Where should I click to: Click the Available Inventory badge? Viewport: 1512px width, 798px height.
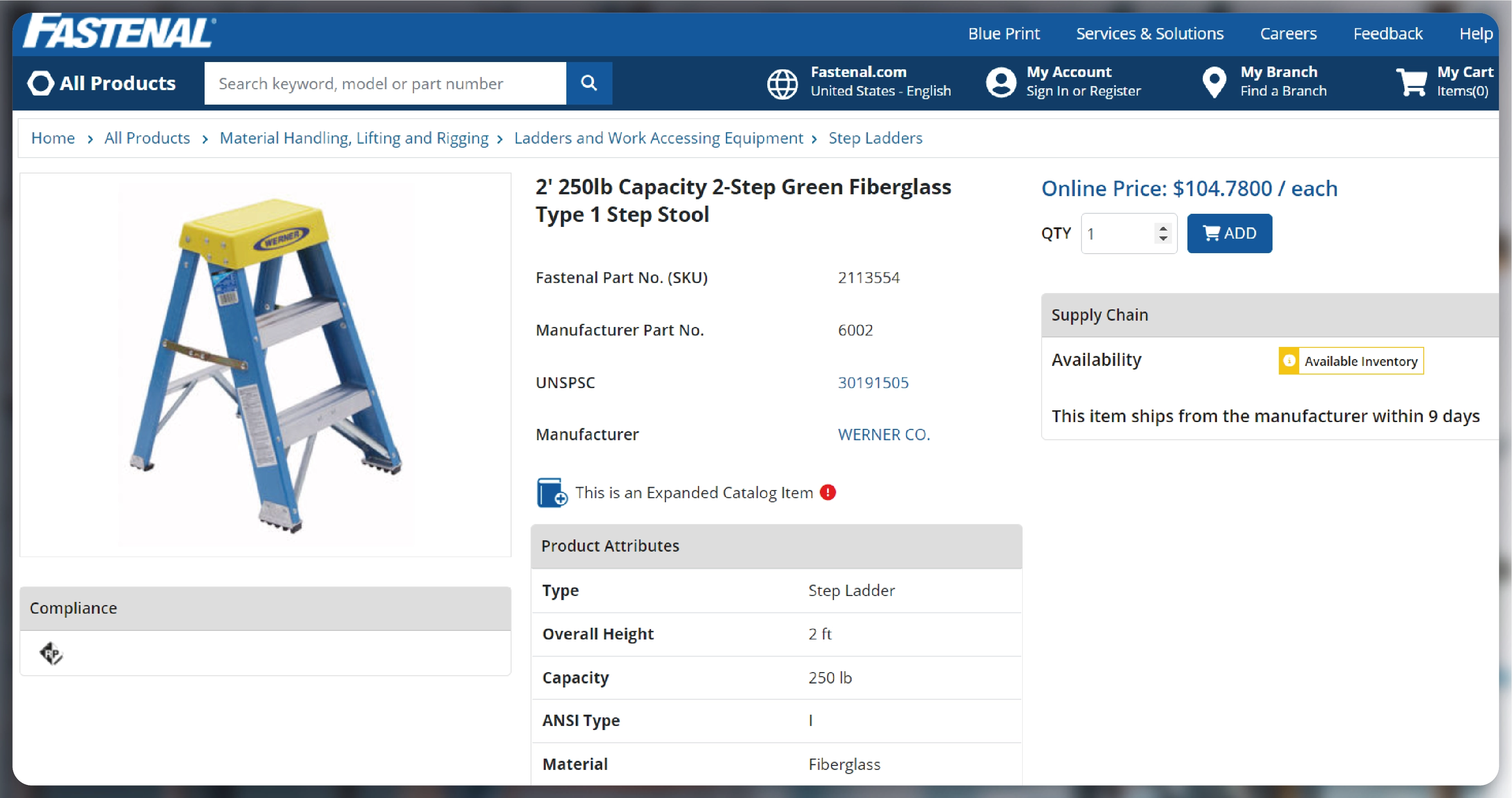[1351, 361]
